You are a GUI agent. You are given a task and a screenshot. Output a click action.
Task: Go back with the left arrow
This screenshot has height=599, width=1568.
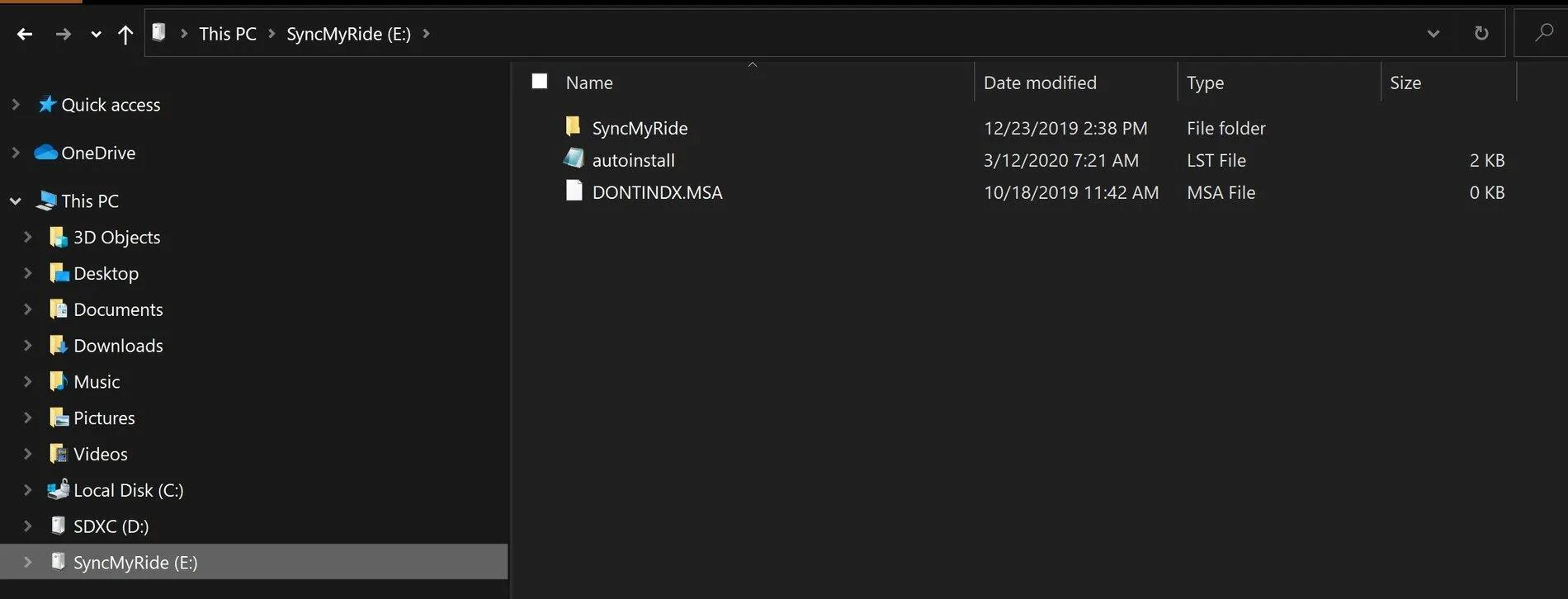pos(25,34)
